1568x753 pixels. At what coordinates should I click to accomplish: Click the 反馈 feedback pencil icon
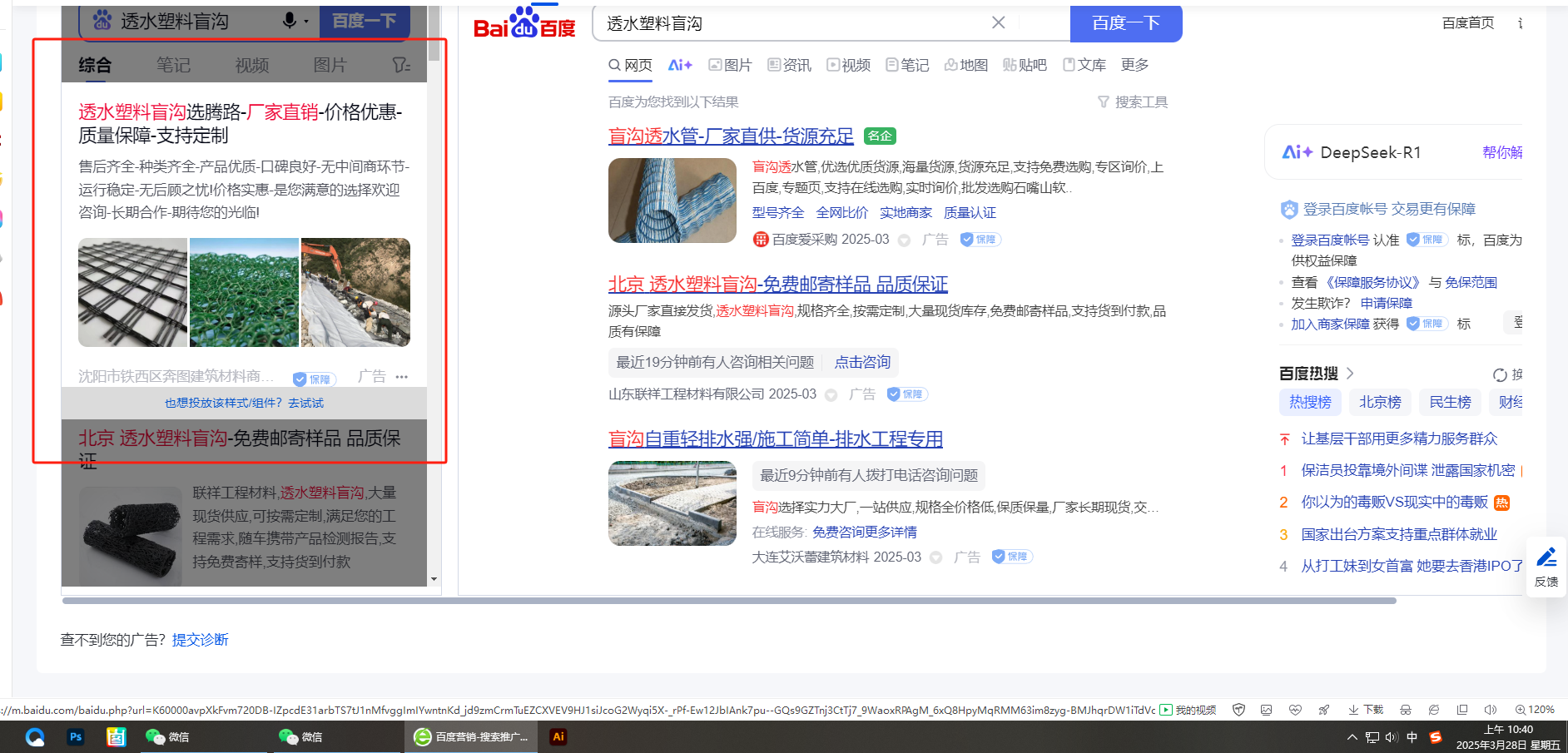pos(1546,557)
